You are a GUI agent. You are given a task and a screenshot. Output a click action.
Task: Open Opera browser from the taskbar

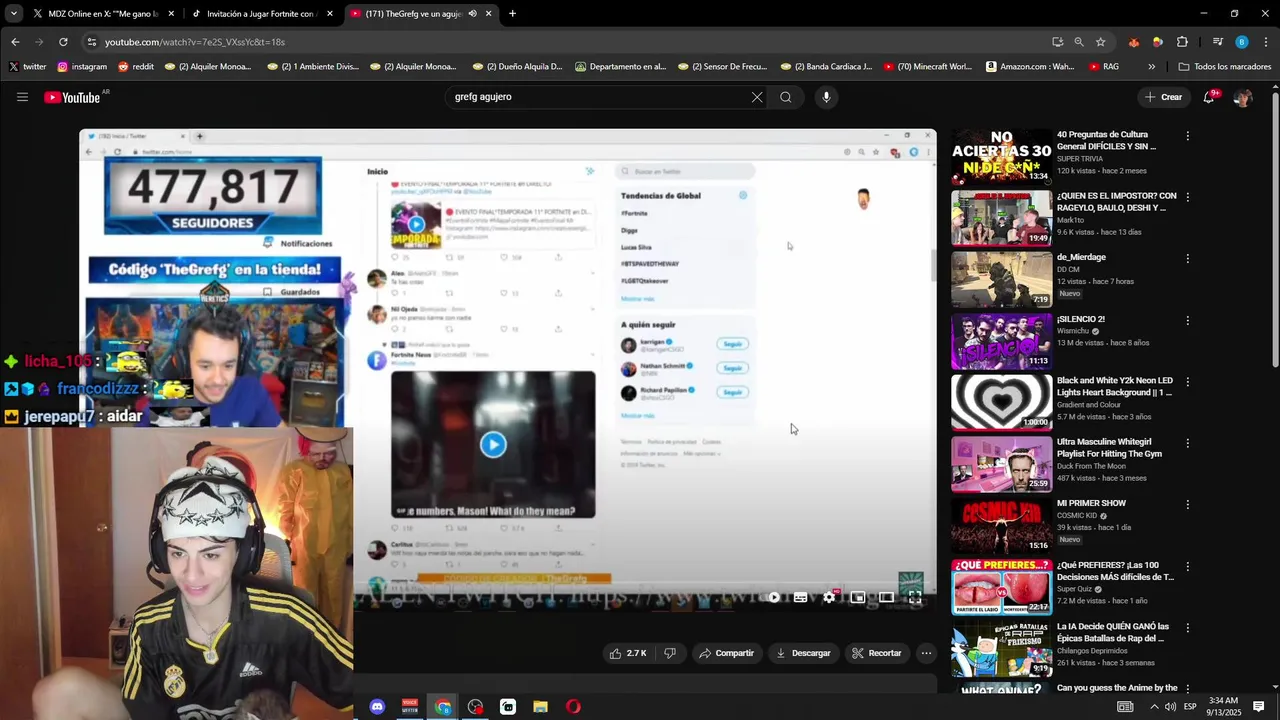tap(573, 707)
